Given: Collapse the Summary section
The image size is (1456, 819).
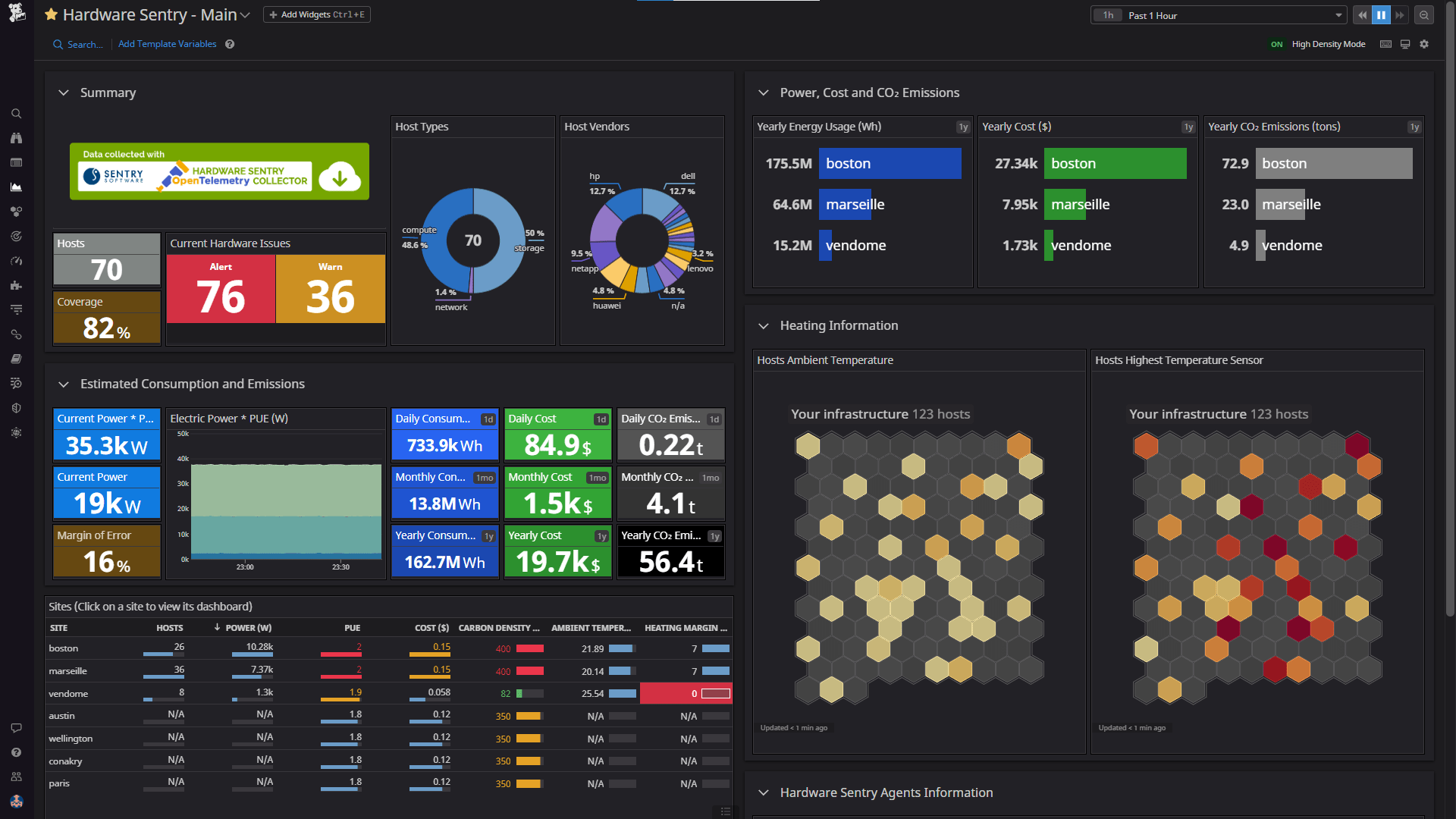Looking at the screenshot, I should coord(64,93).
